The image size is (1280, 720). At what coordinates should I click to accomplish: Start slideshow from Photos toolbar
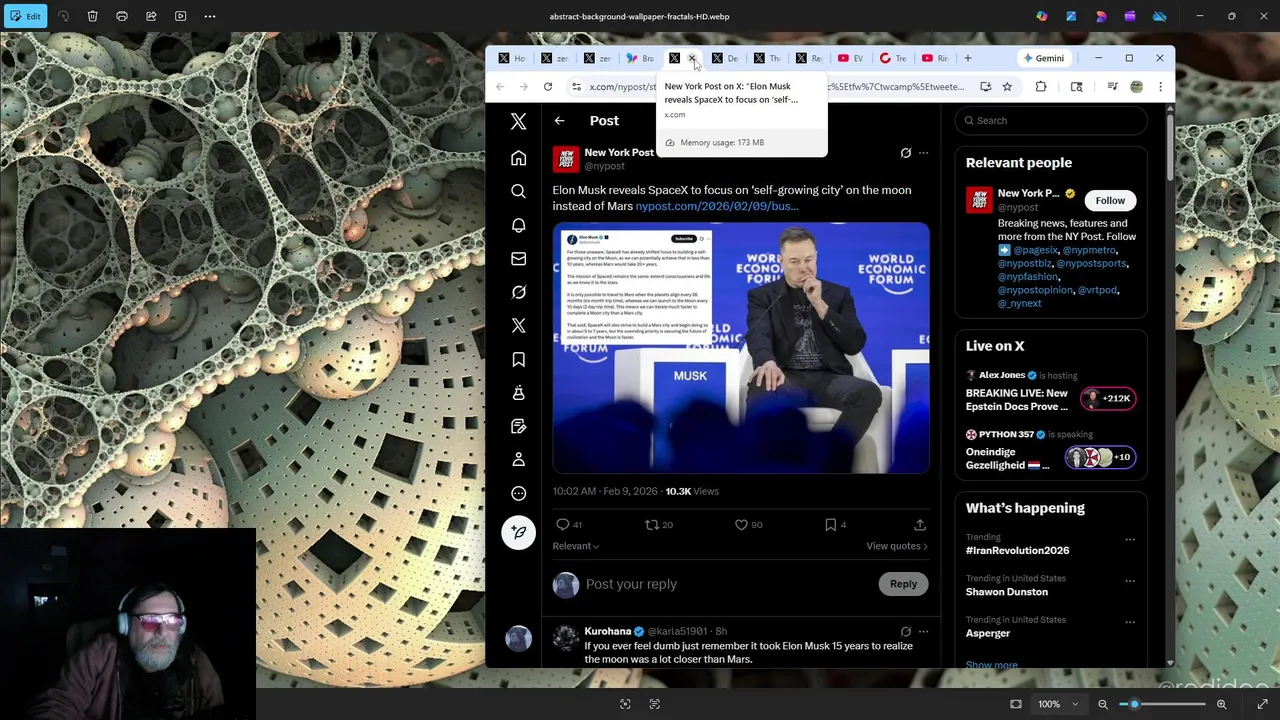[x=181, y=16]
